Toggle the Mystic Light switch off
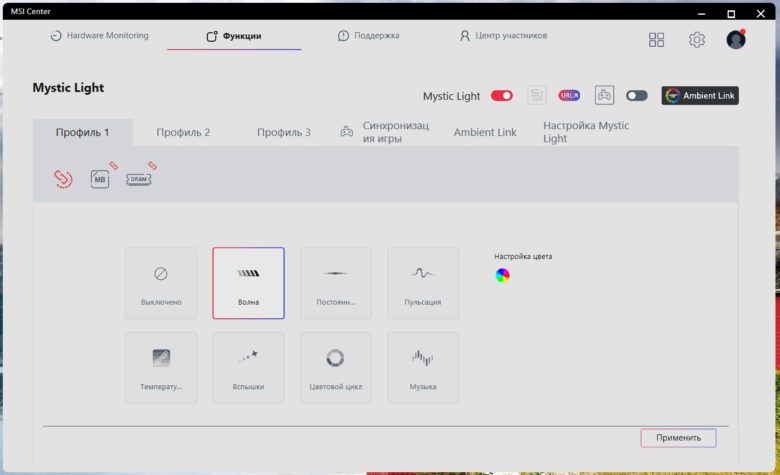This screenshot has height=475, width=780. coord(501,95)
